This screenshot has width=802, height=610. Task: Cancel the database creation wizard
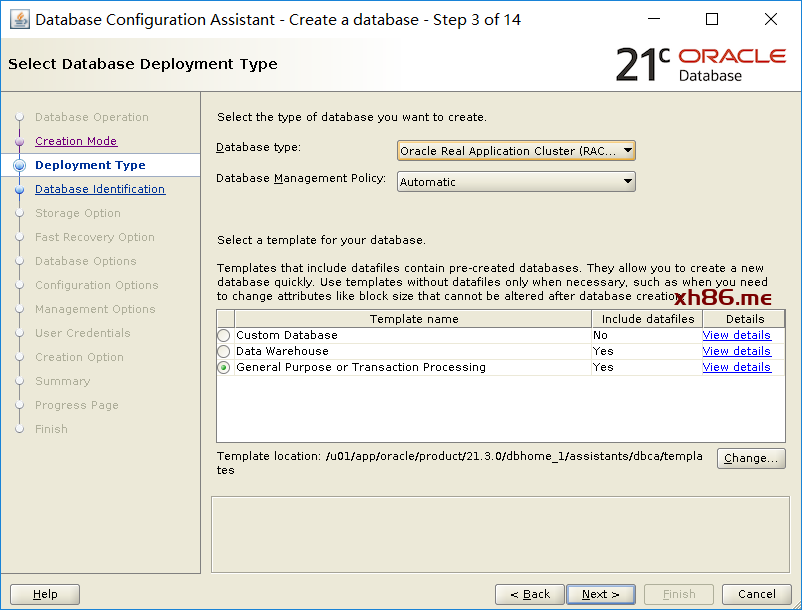(757, 594)
